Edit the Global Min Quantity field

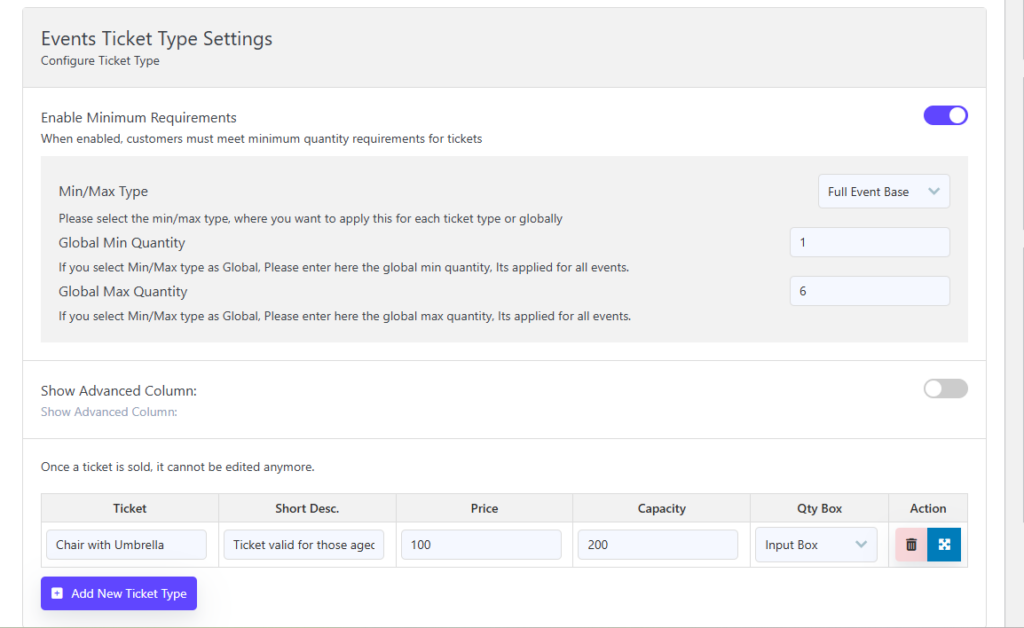[x=869, y=242]
